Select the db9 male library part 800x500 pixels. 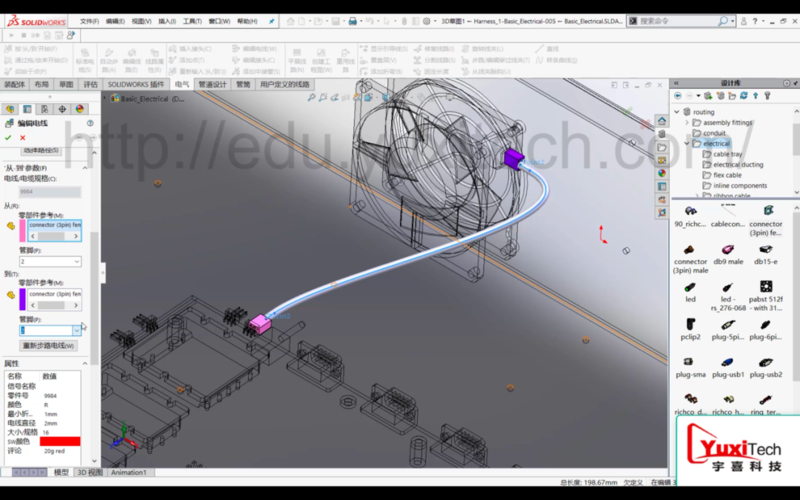coord(728,255)
